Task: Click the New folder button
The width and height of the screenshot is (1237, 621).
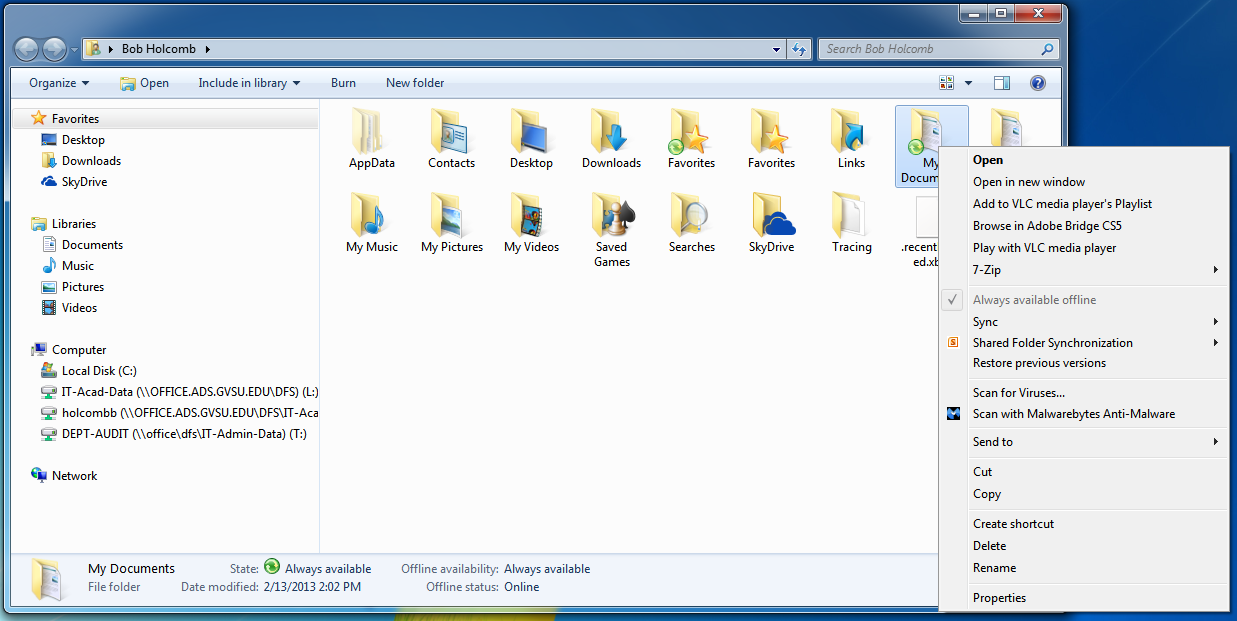Action: tap(415, 83)
